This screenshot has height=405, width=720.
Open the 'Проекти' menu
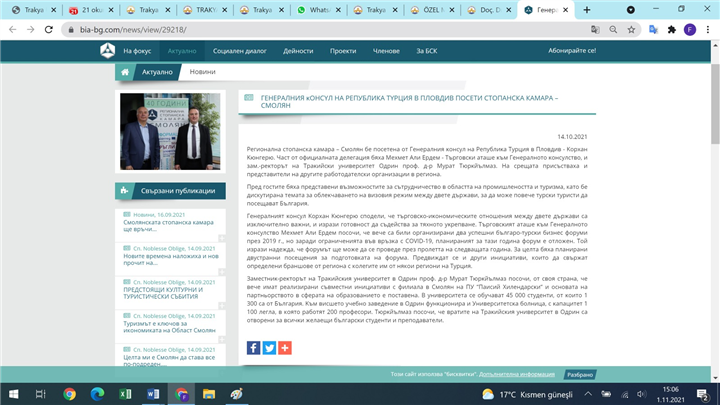pyautogui.click(x=343, y=51)
